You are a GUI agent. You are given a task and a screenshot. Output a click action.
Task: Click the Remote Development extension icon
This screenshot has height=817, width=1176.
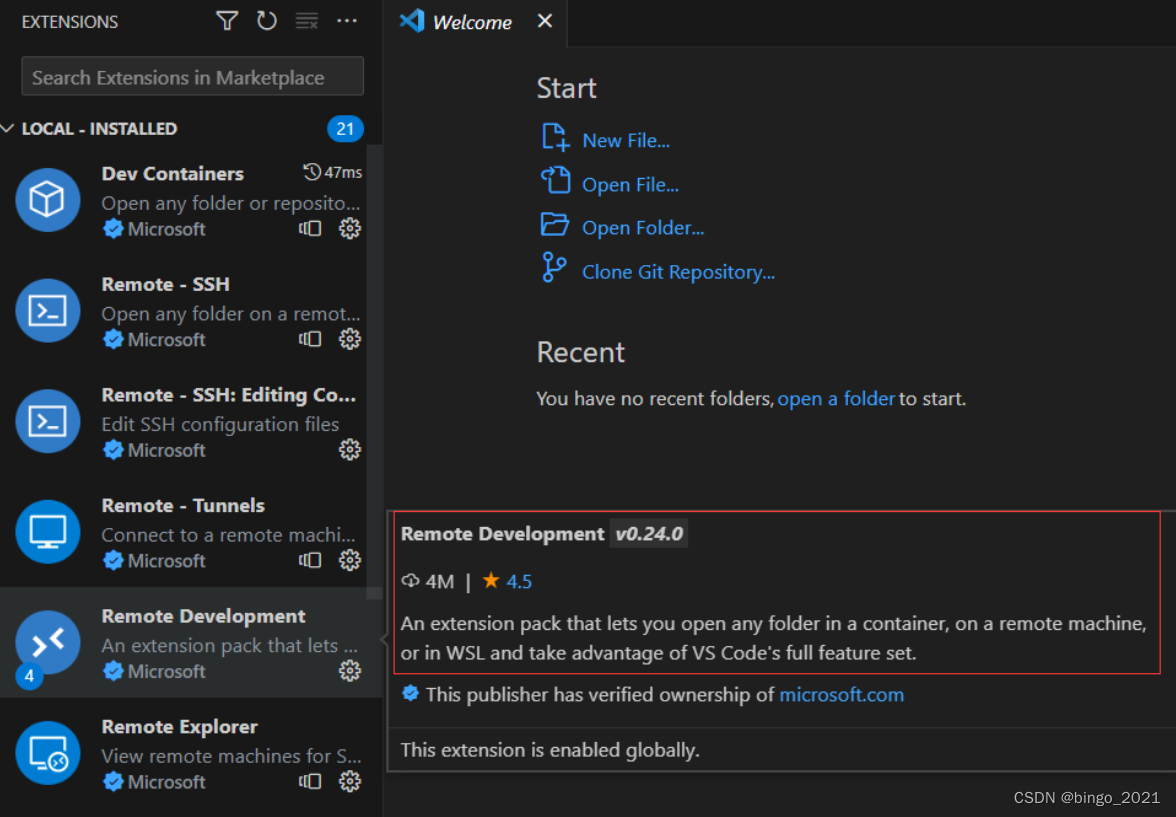point(47,641)
